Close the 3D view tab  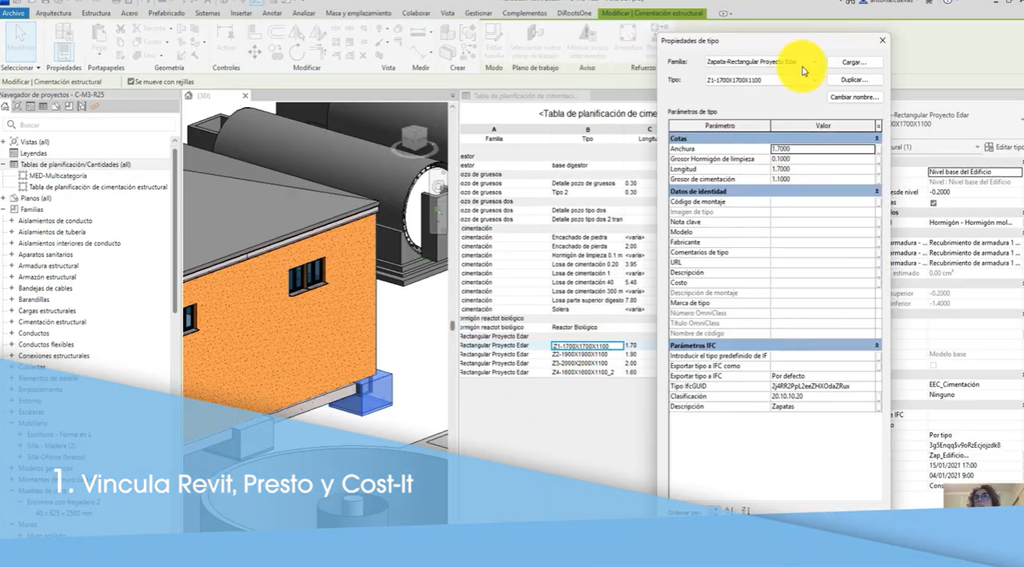point(246,95)
